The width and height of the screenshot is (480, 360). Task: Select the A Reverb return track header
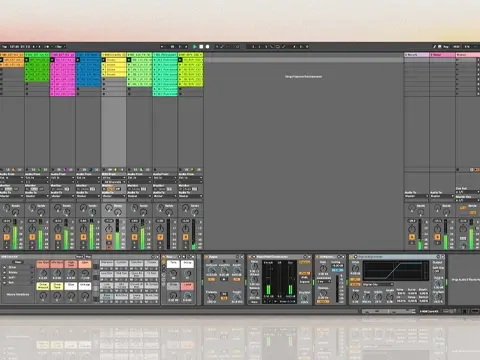(x=417, y=55)
